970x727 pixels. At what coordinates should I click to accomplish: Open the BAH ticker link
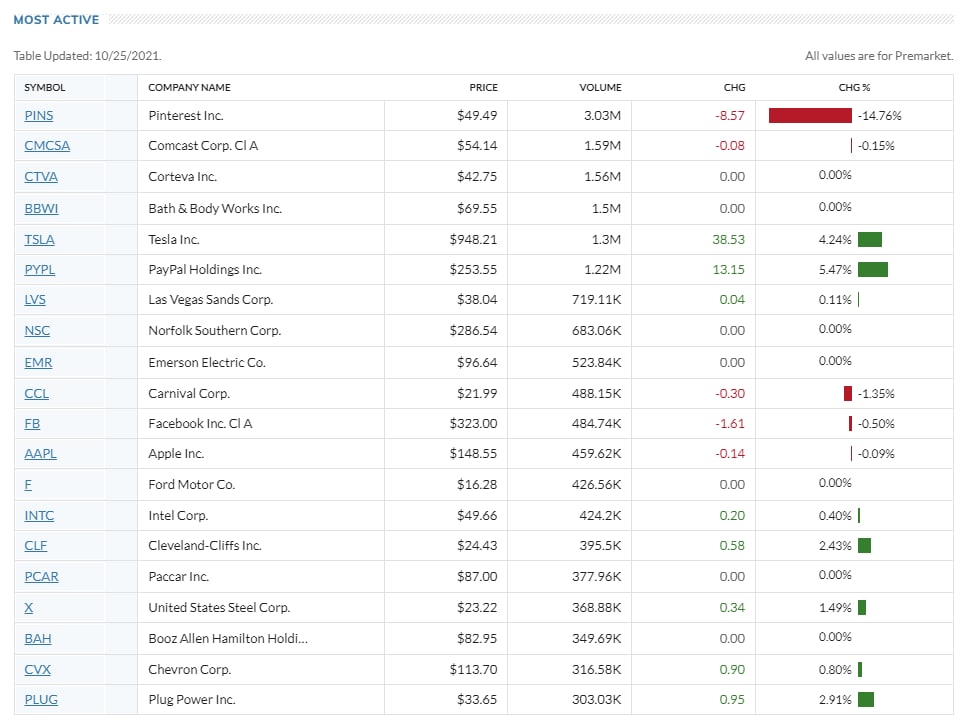[x=38, y=639]
